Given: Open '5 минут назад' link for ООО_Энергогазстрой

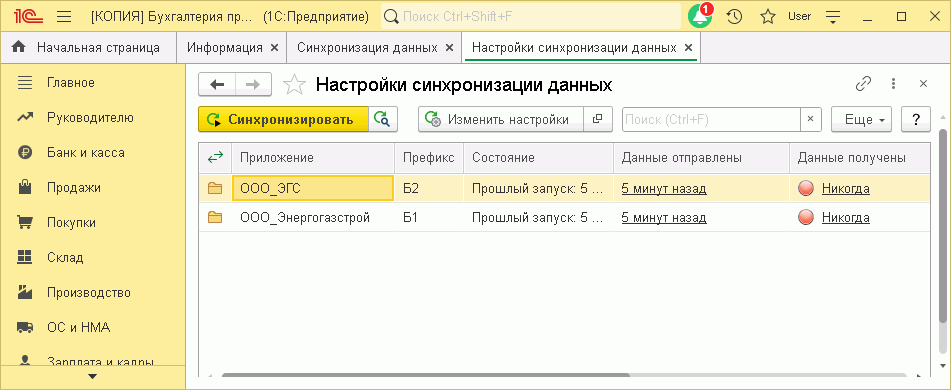Looking at the screenshot, I should coord(664,217).
